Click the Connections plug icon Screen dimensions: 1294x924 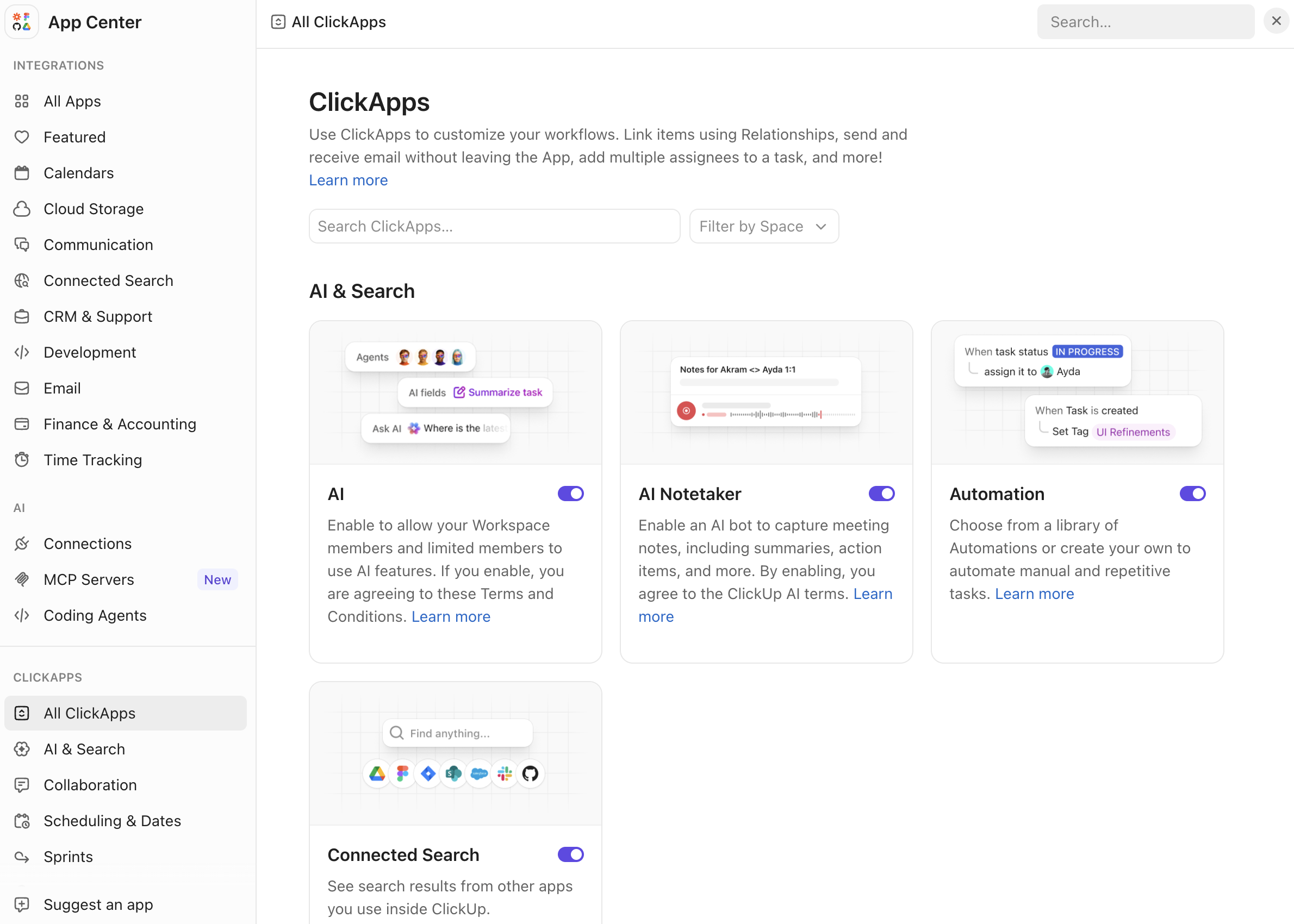(22, 544)
